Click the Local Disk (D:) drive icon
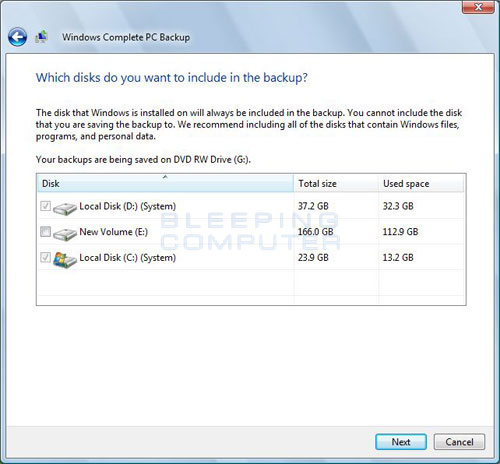This screenshot has width=500, height=464. [65, 208]
